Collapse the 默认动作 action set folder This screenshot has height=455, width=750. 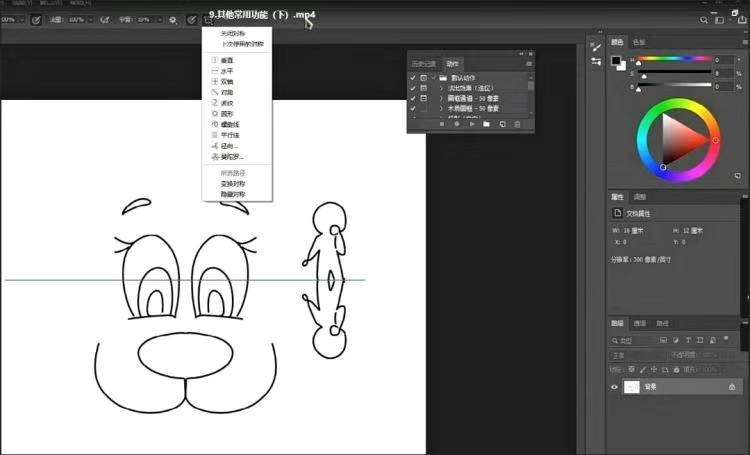click(432, 77)
